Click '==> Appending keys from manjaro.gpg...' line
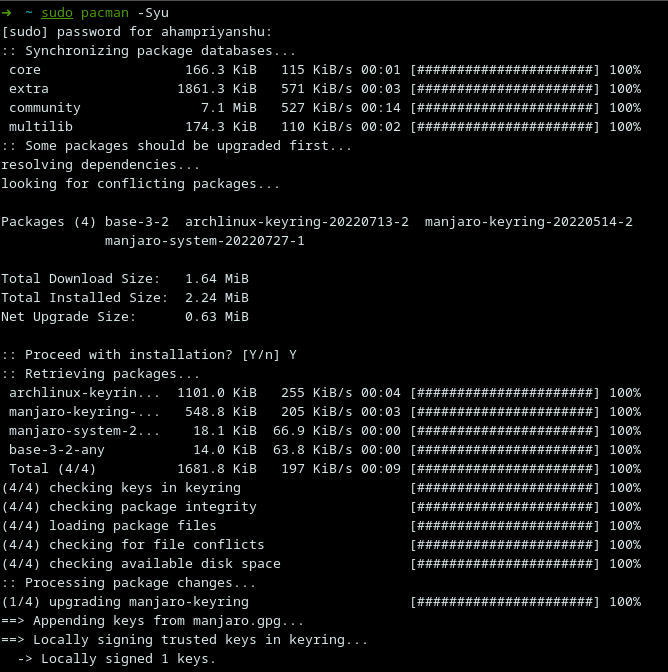Viewport: 668px width, 672px height. 153,621
